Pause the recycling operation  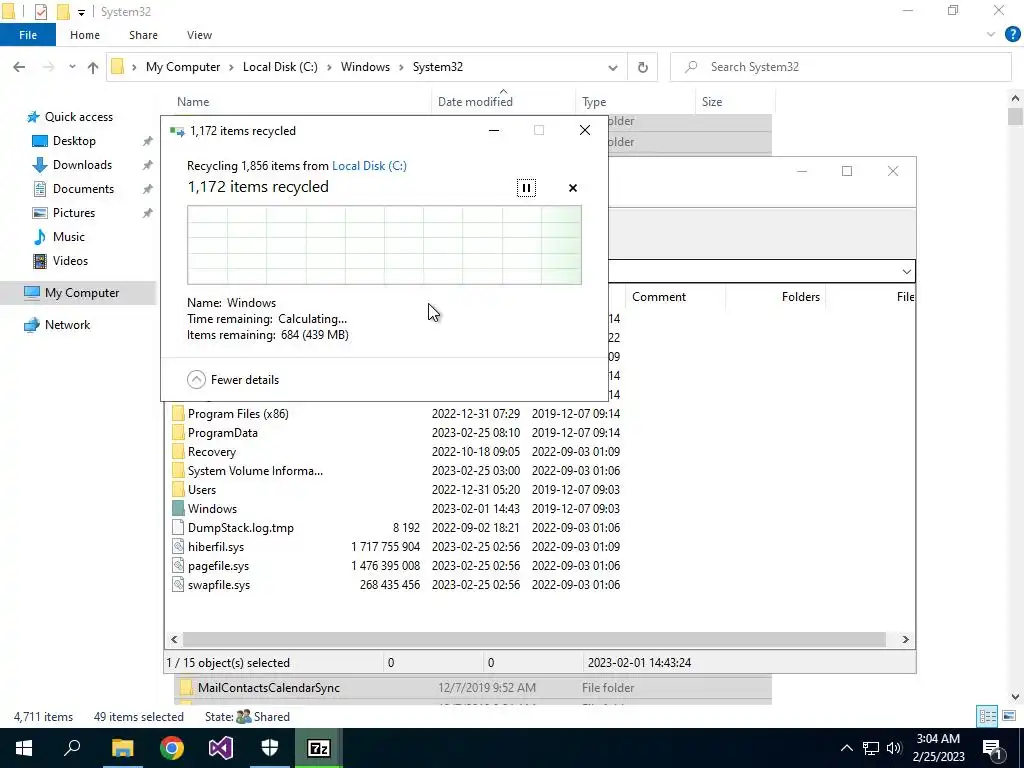(526, 188)
